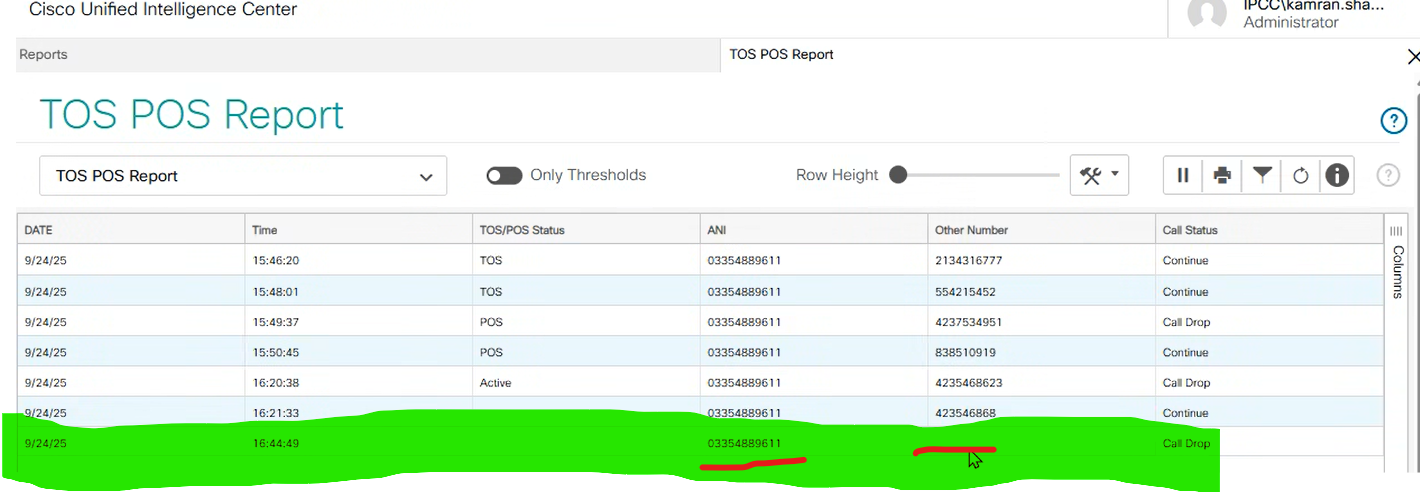Click the blue help question mark
This screenshot has height=492, width=1420.
click(x=1393, y=121)
